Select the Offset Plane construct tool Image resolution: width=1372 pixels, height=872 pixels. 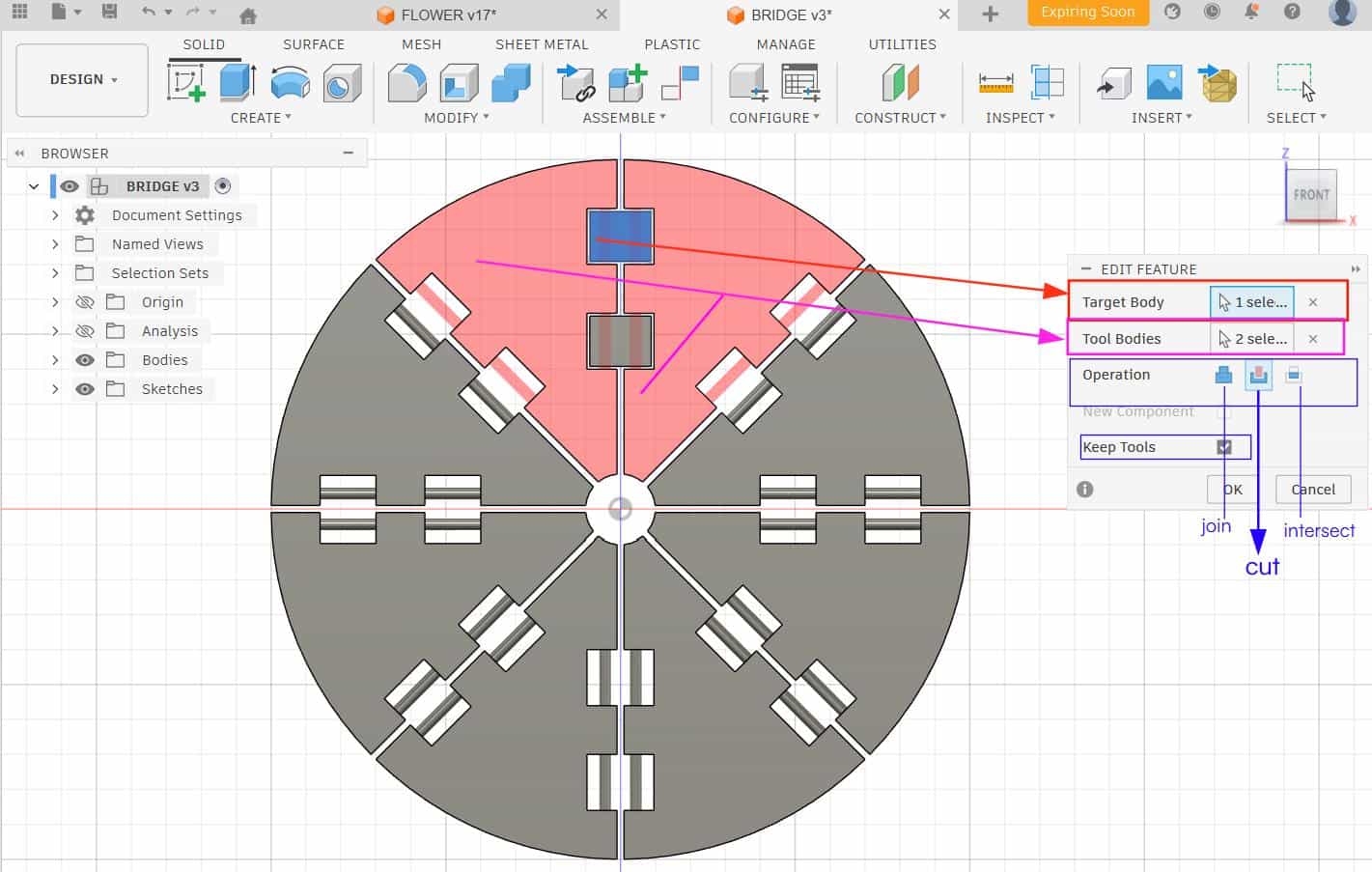pyautogui.click(x=900, y=83)
